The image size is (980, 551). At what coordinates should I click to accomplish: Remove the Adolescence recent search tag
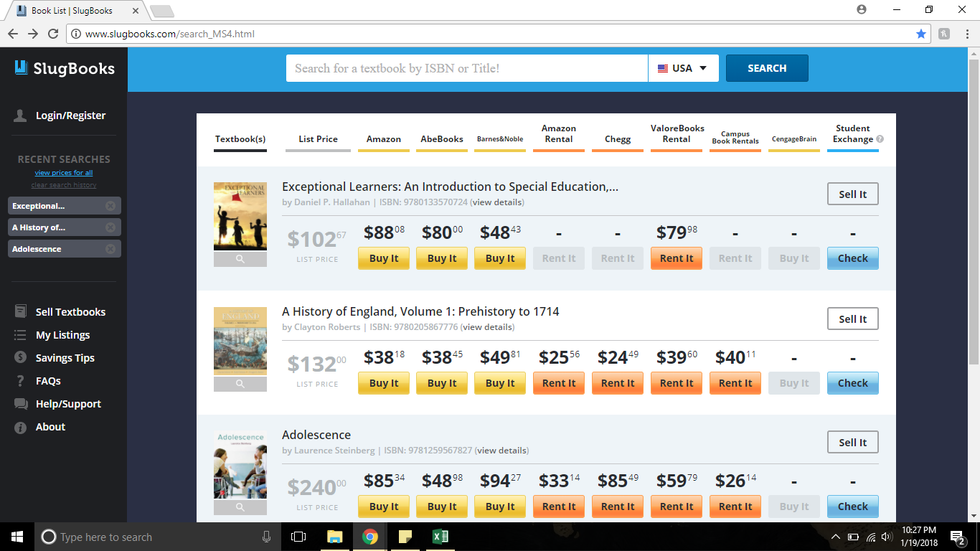(111, 249)
